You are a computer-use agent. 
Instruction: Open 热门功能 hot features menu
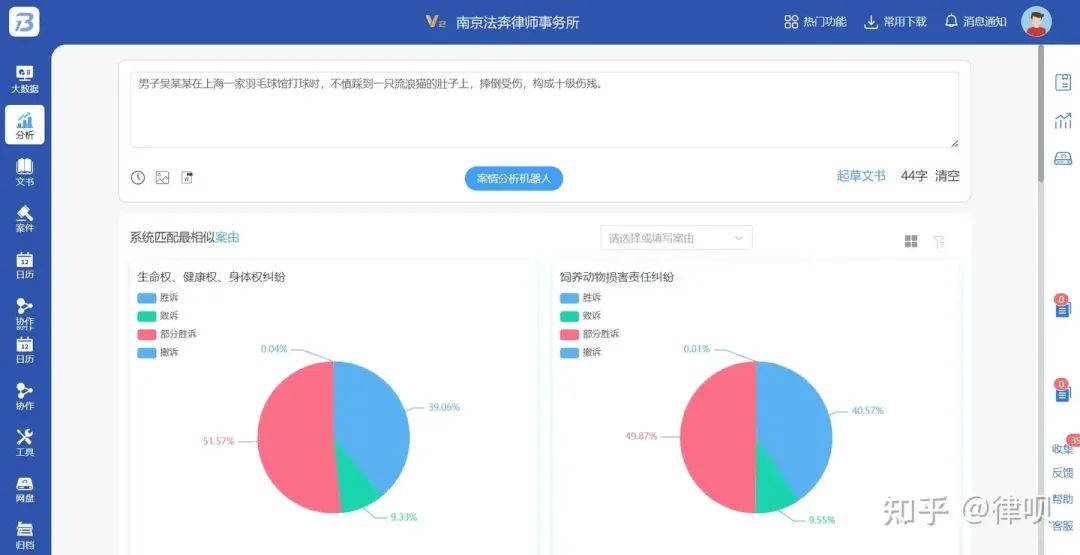(x=815, y=21)
